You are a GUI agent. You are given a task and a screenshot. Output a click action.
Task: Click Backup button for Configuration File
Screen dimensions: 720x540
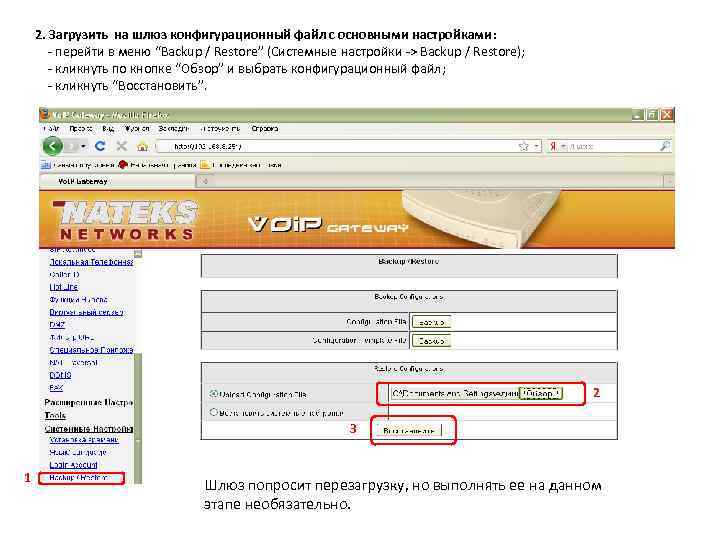pos(431,322)
